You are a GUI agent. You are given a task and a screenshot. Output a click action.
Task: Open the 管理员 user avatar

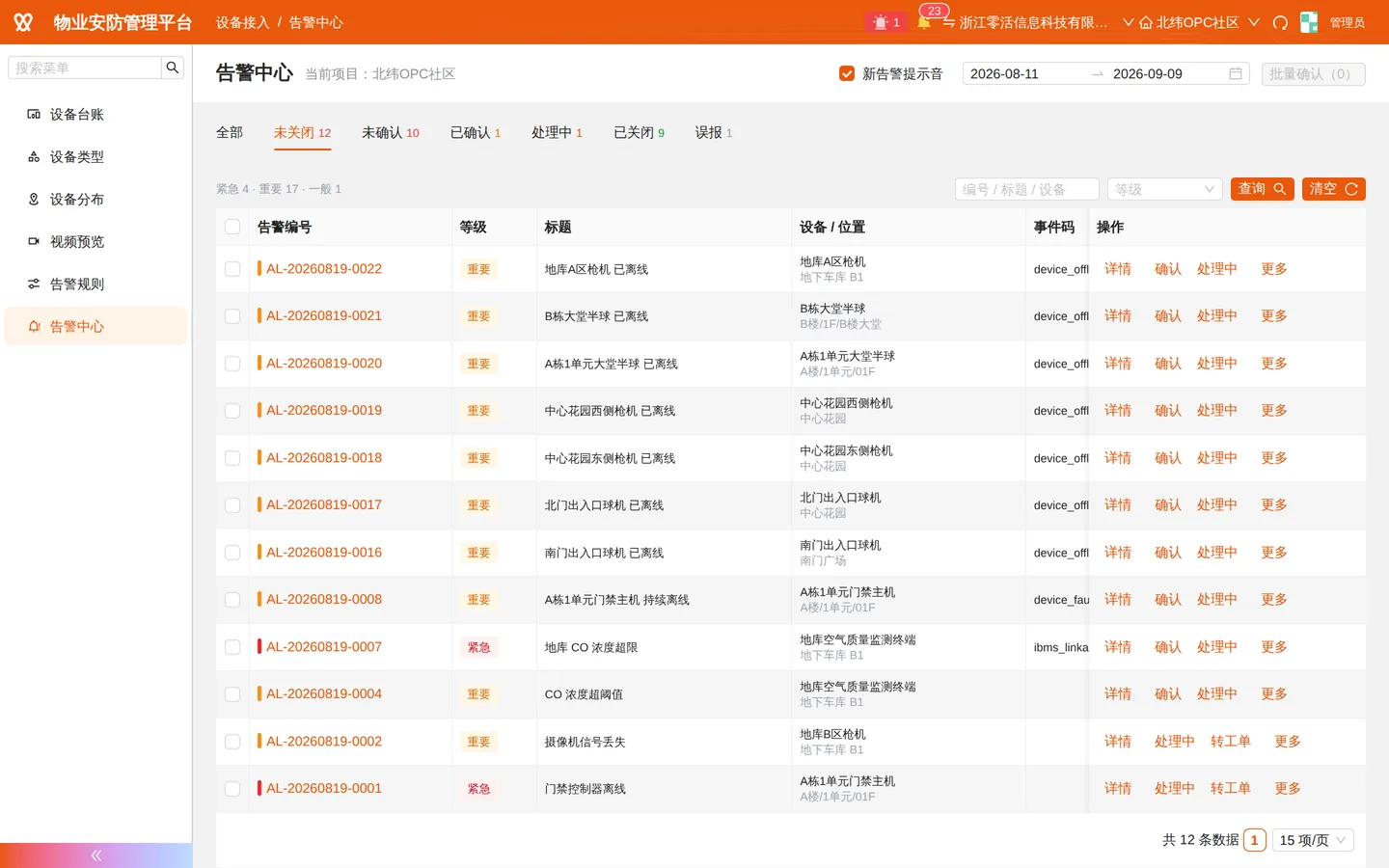point(1309,22)
